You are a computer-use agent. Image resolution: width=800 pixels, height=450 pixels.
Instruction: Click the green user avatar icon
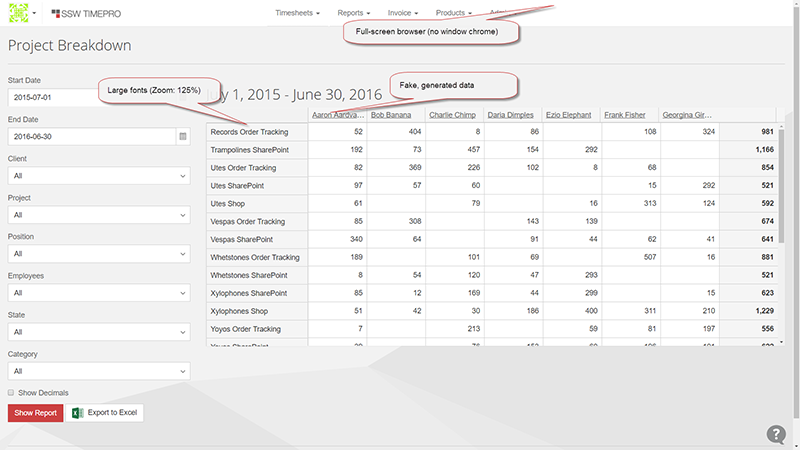(17, 14)
